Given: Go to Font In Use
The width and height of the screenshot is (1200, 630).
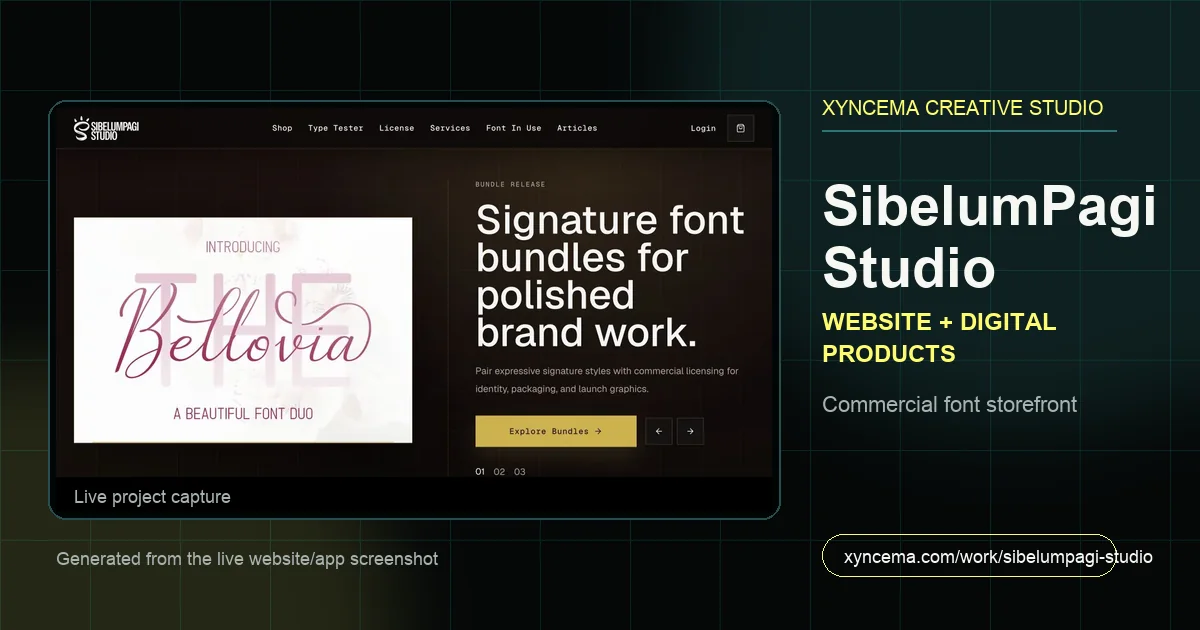Looking at the screenshot, I should point(513,128).
